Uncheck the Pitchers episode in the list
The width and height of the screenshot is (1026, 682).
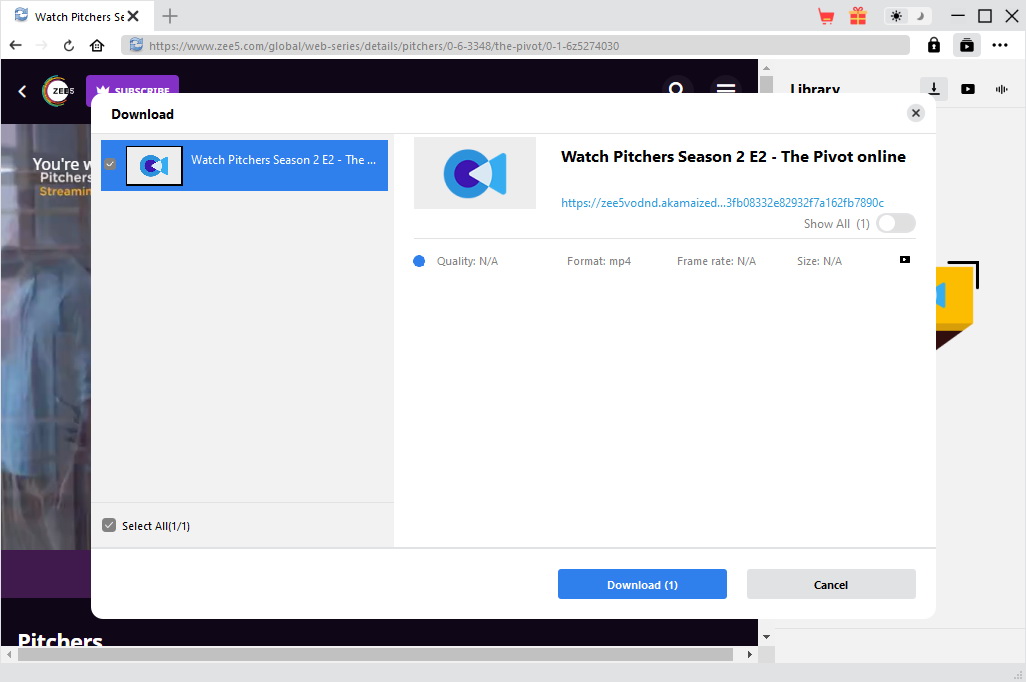110,165
